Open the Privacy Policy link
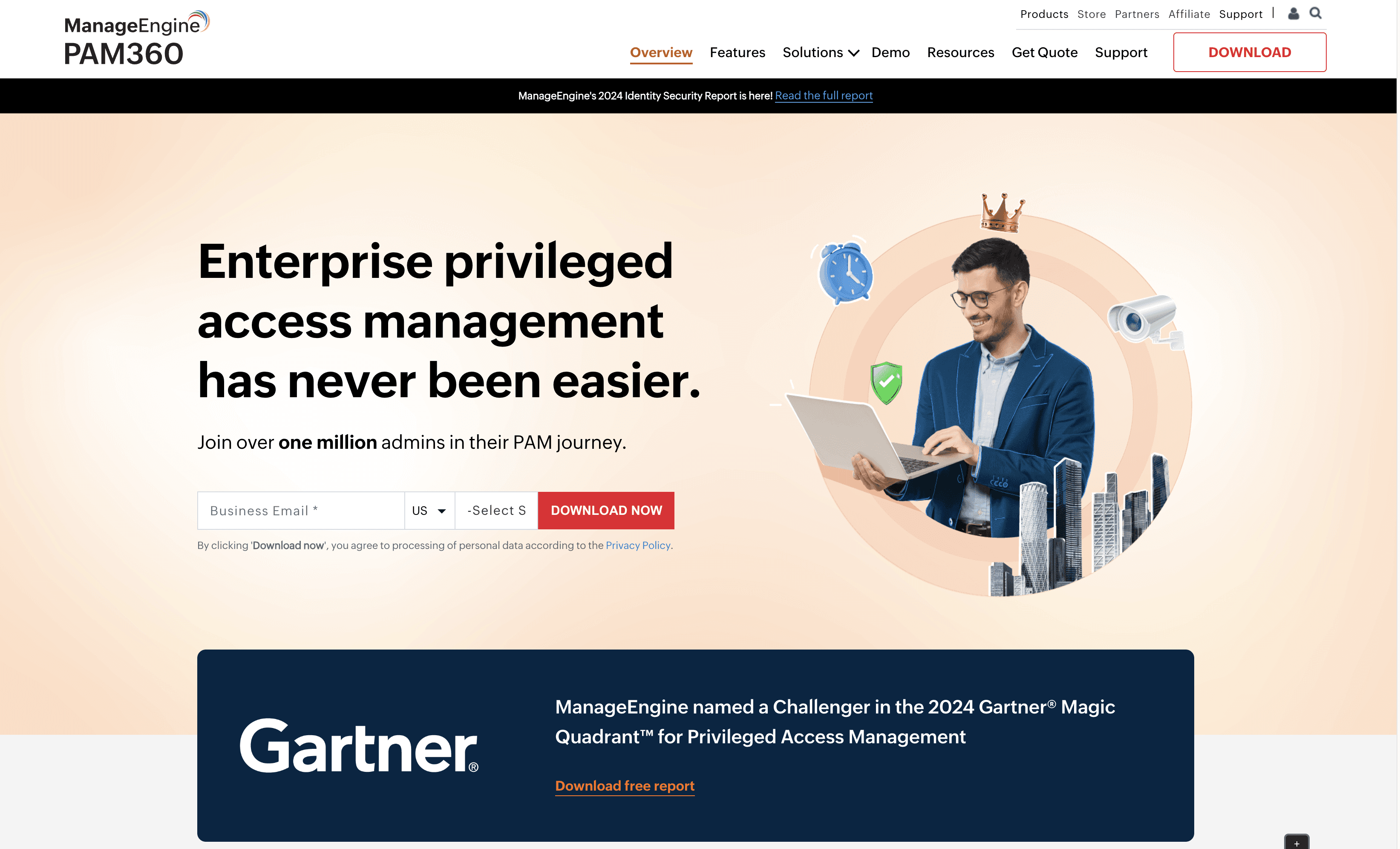Screen dimensions: 1400x849 pyautogui.click(x=638, y=546)
